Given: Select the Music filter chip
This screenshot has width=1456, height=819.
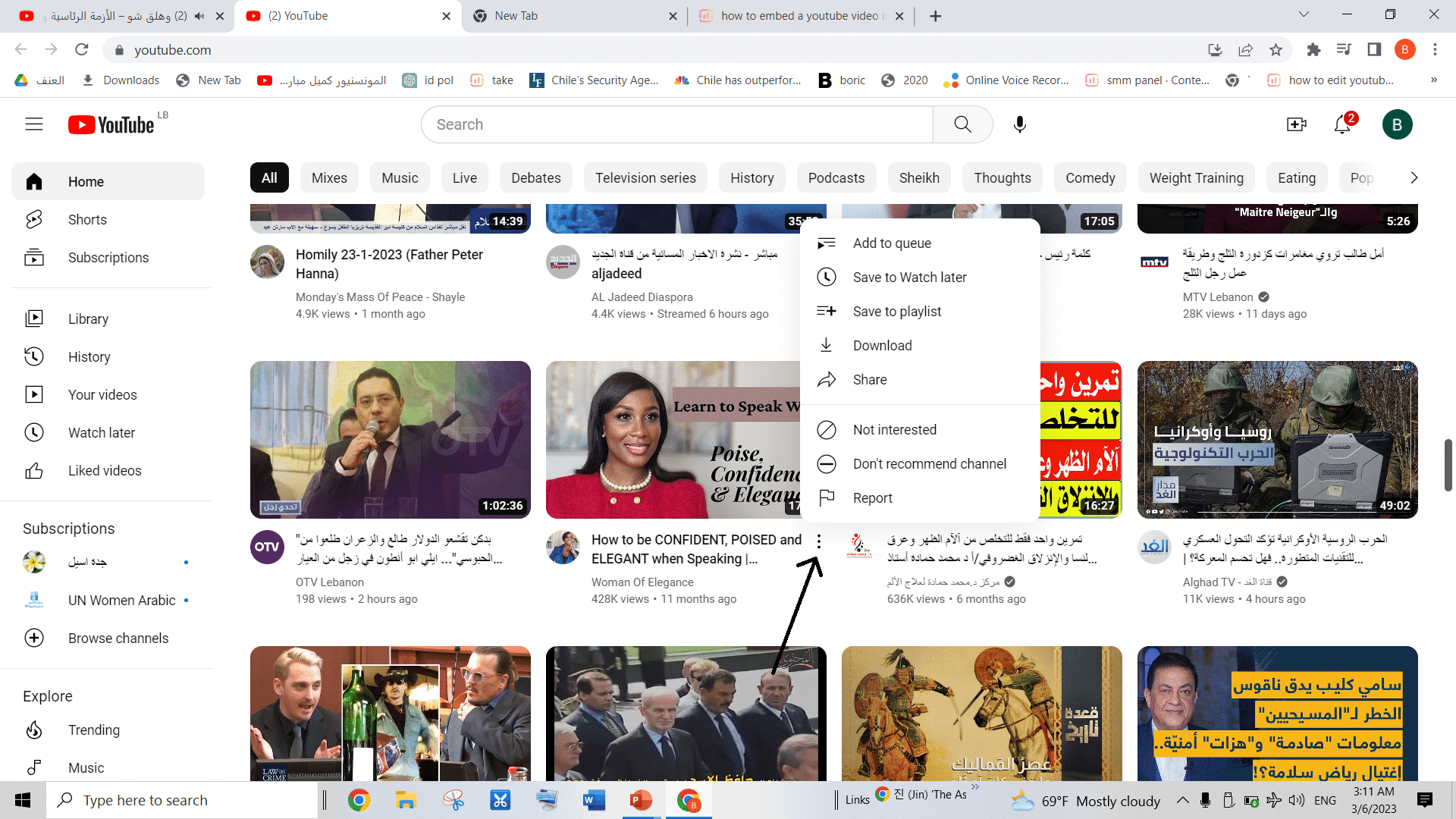Looking at the screenshot, I should [400, 178].
